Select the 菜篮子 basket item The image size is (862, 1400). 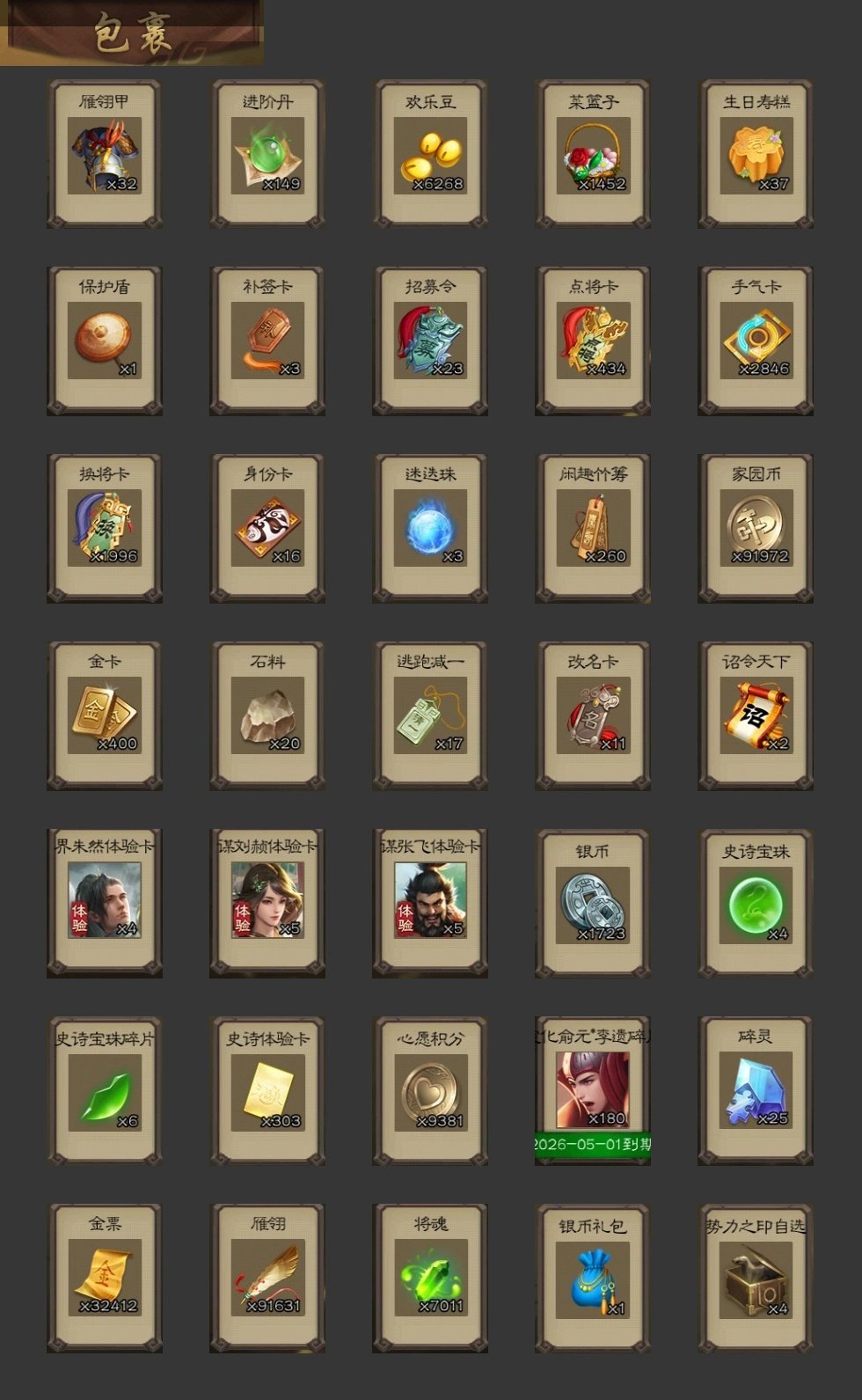(593, 155)
